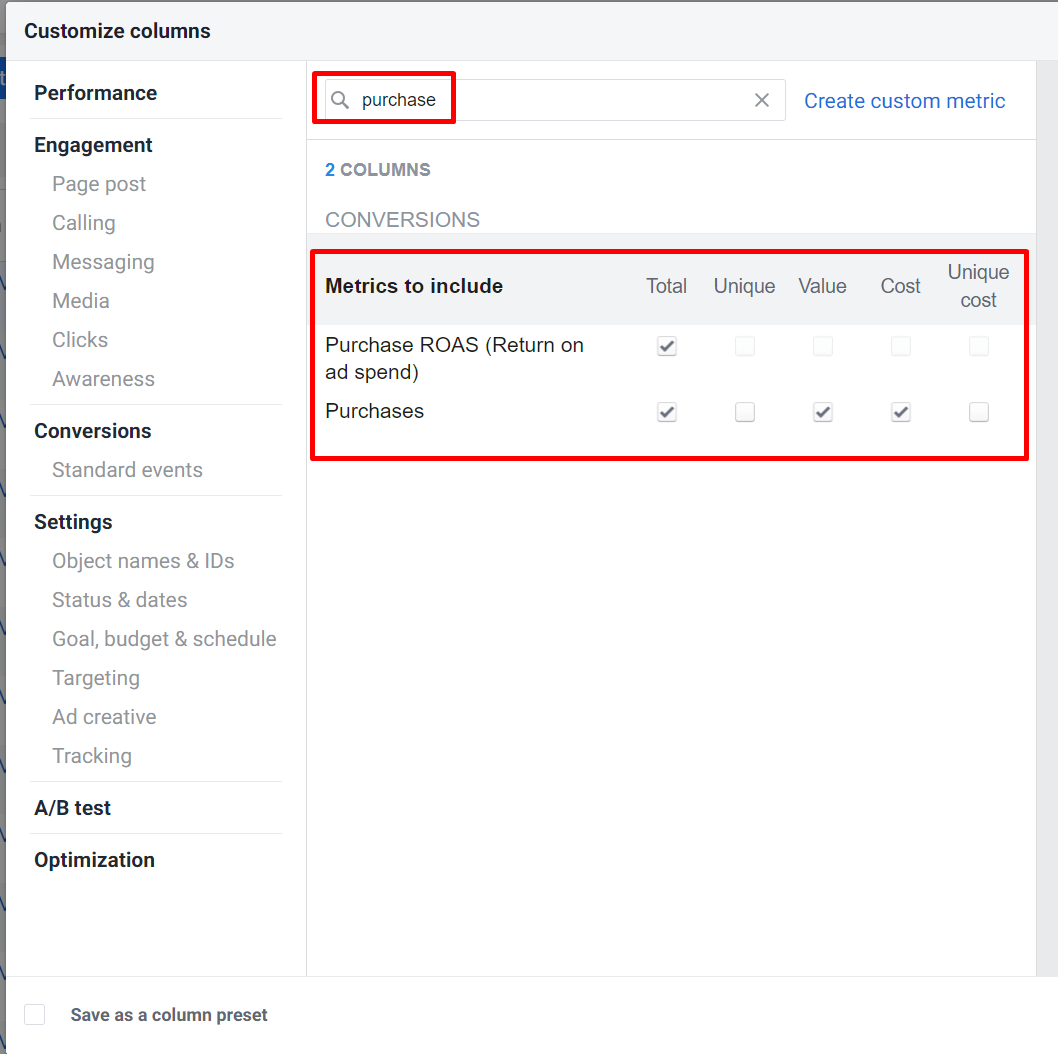This screenshot has height=1054, width=1058.
Task: Select Performance category in sidebar
Action: tap(95, 93)
